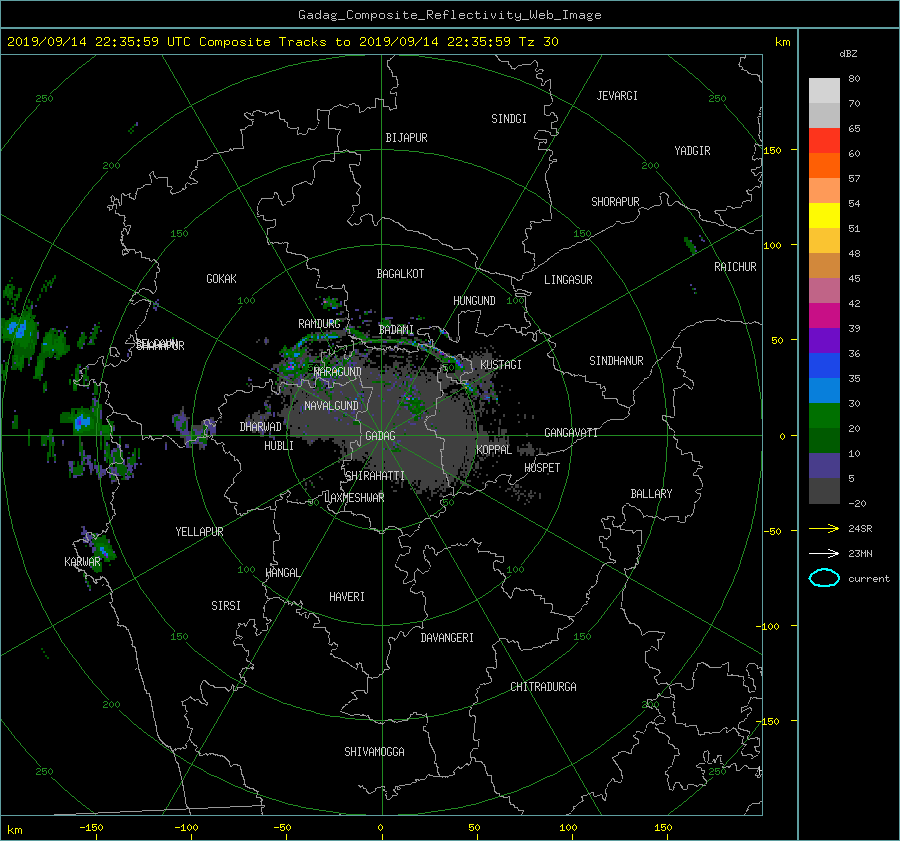This screenshot has width=900, height=841.
Task: Click the NARAGUND city label
Action: click(x=338, y=372)
